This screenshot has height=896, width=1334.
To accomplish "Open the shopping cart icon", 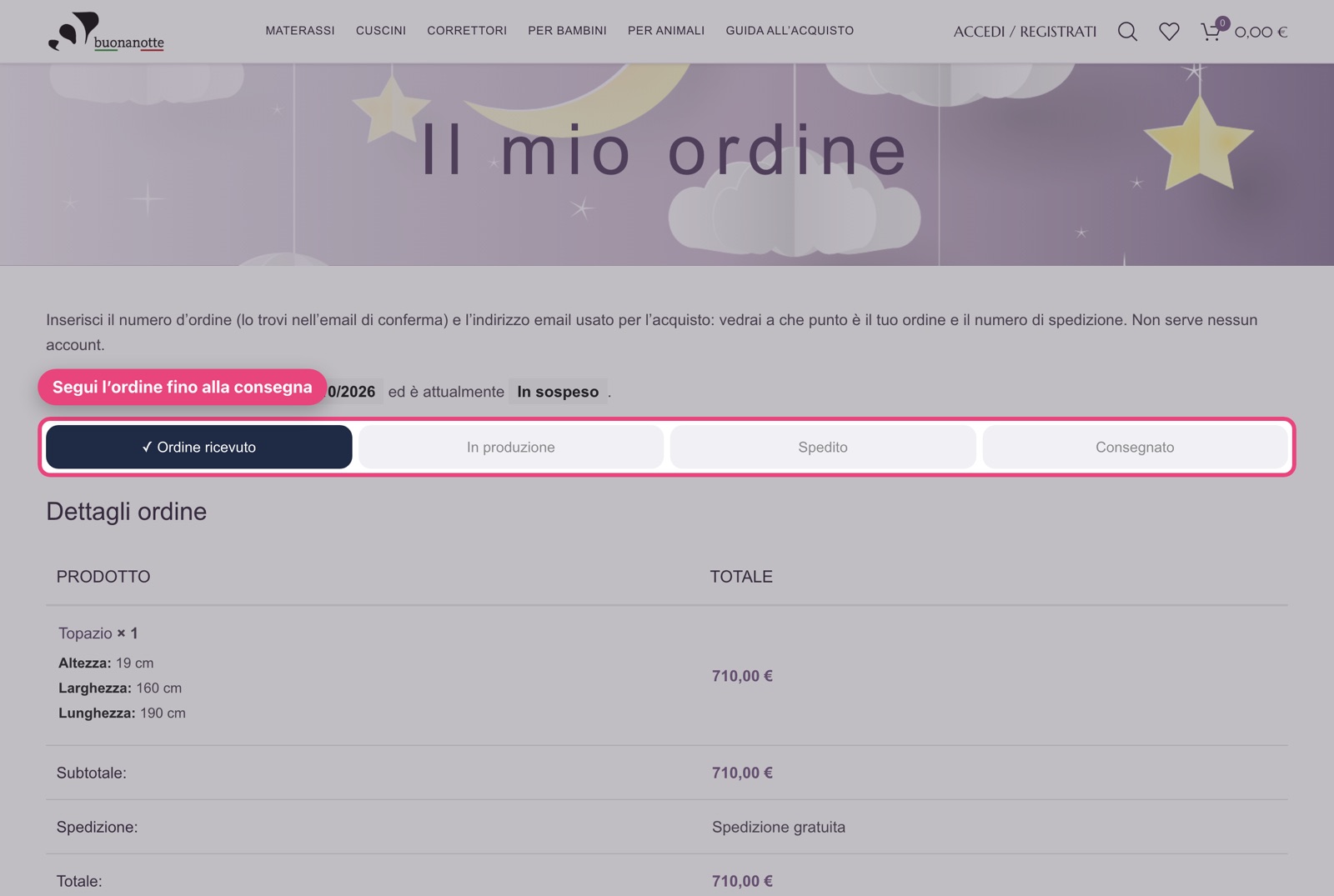I will 1211,32.
